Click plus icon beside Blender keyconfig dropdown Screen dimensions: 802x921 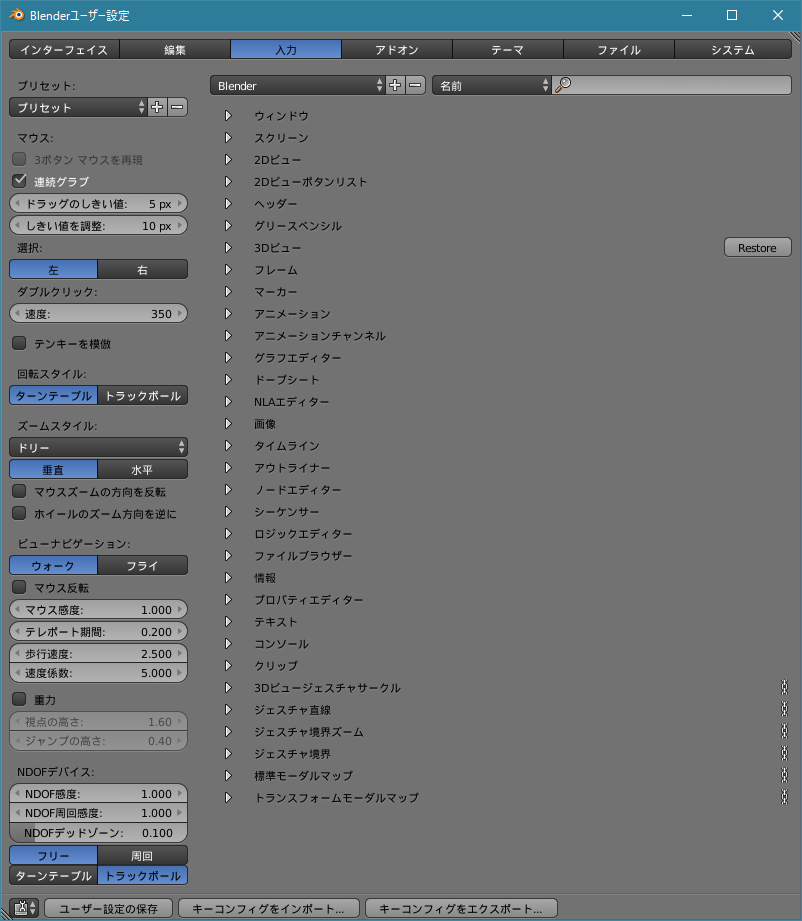[x=396, y=86]
